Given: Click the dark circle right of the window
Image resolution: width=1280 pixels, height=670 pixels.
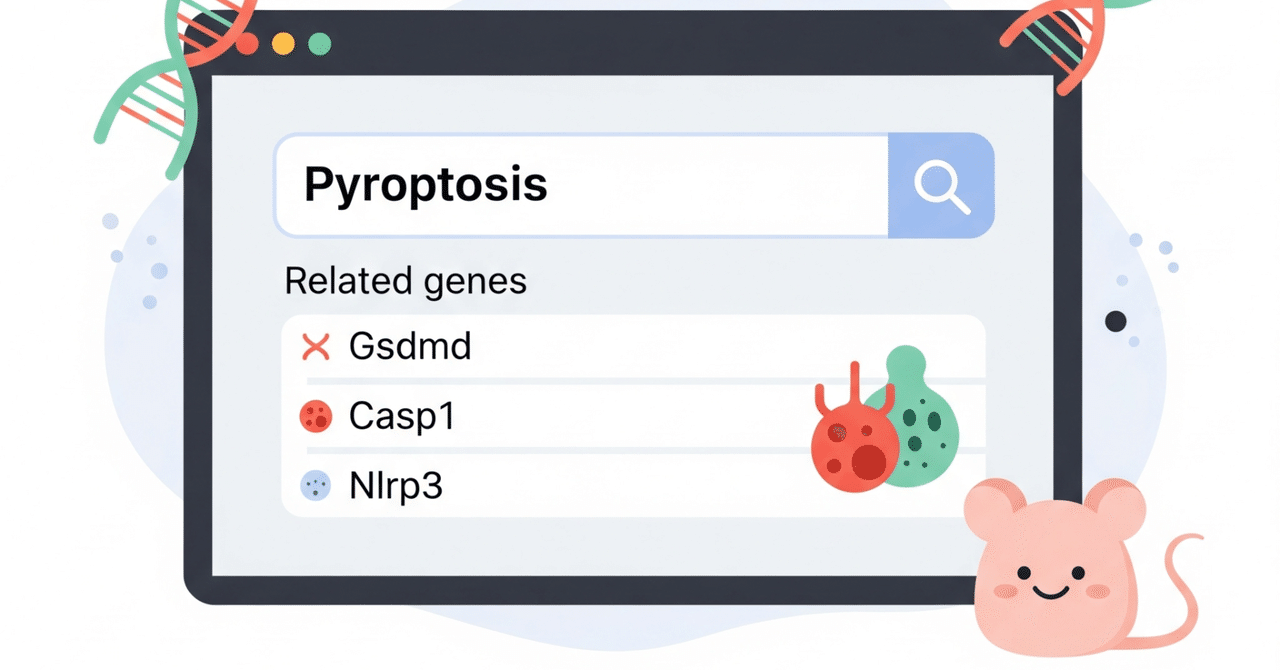Looking at the screenshot, I should point(1115,321).
